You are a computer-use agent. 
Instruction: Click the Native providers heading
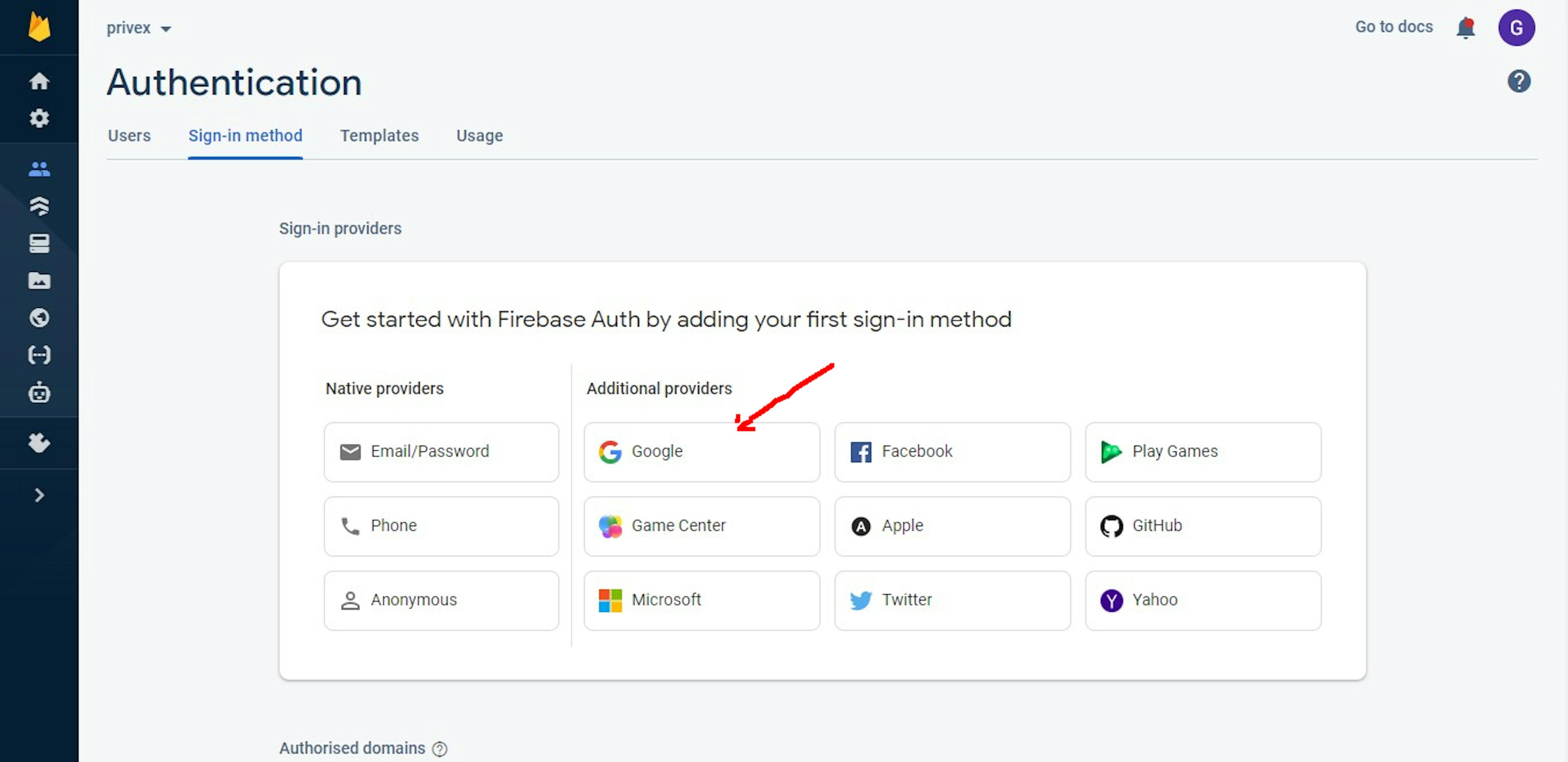tap(385, 388)
